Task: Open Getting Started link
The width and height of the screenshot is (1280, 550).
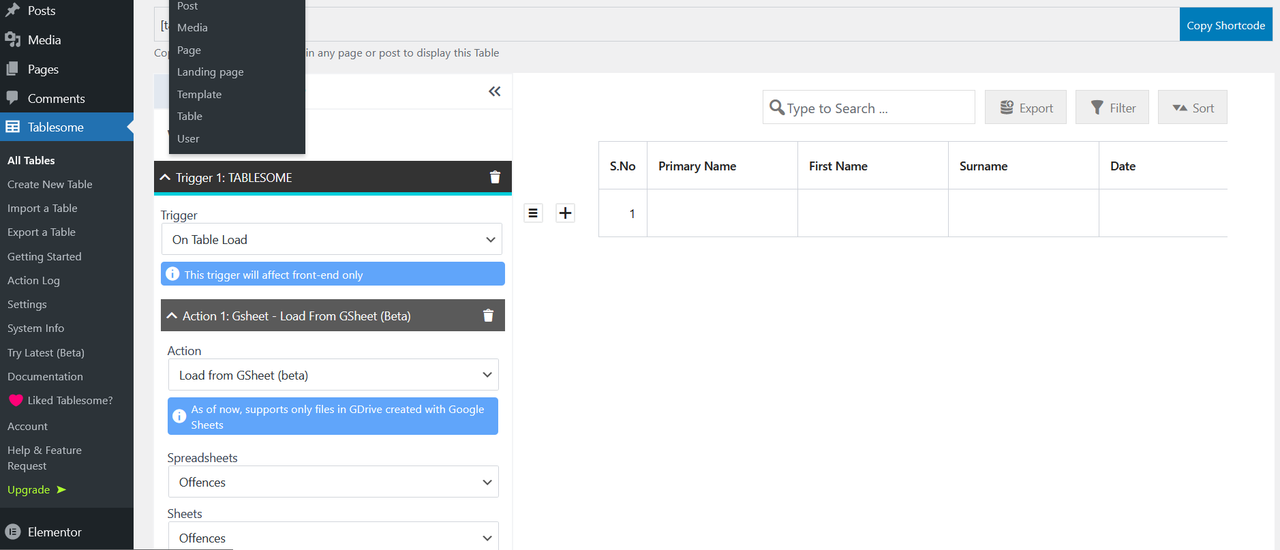Action: click(44, 256)
